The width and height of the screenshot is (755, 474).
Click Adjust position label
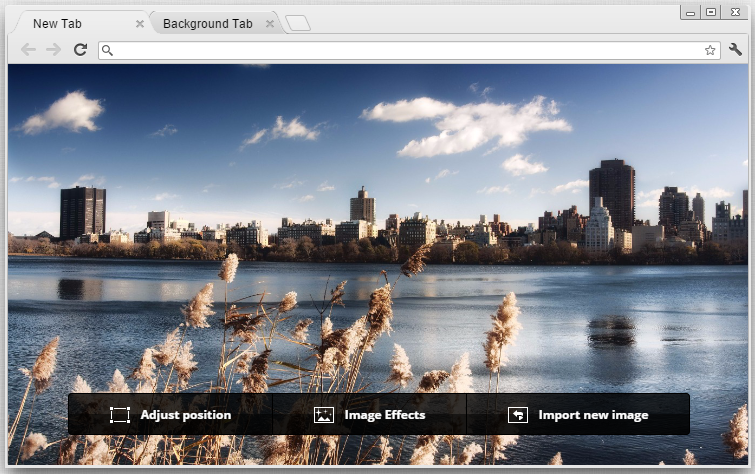coord(186,415)
